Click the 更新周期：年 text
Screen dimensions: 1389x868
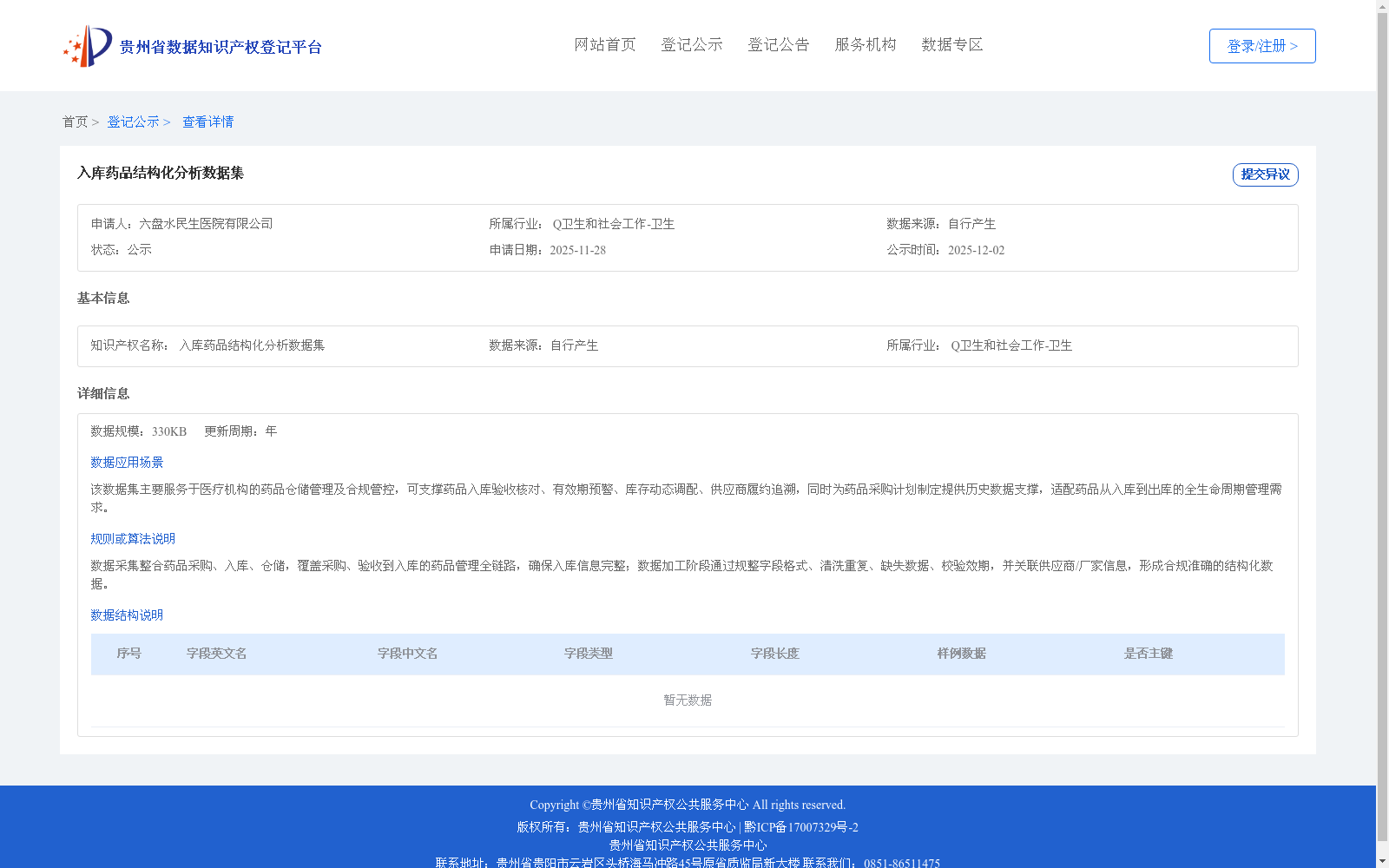[240, 431]
